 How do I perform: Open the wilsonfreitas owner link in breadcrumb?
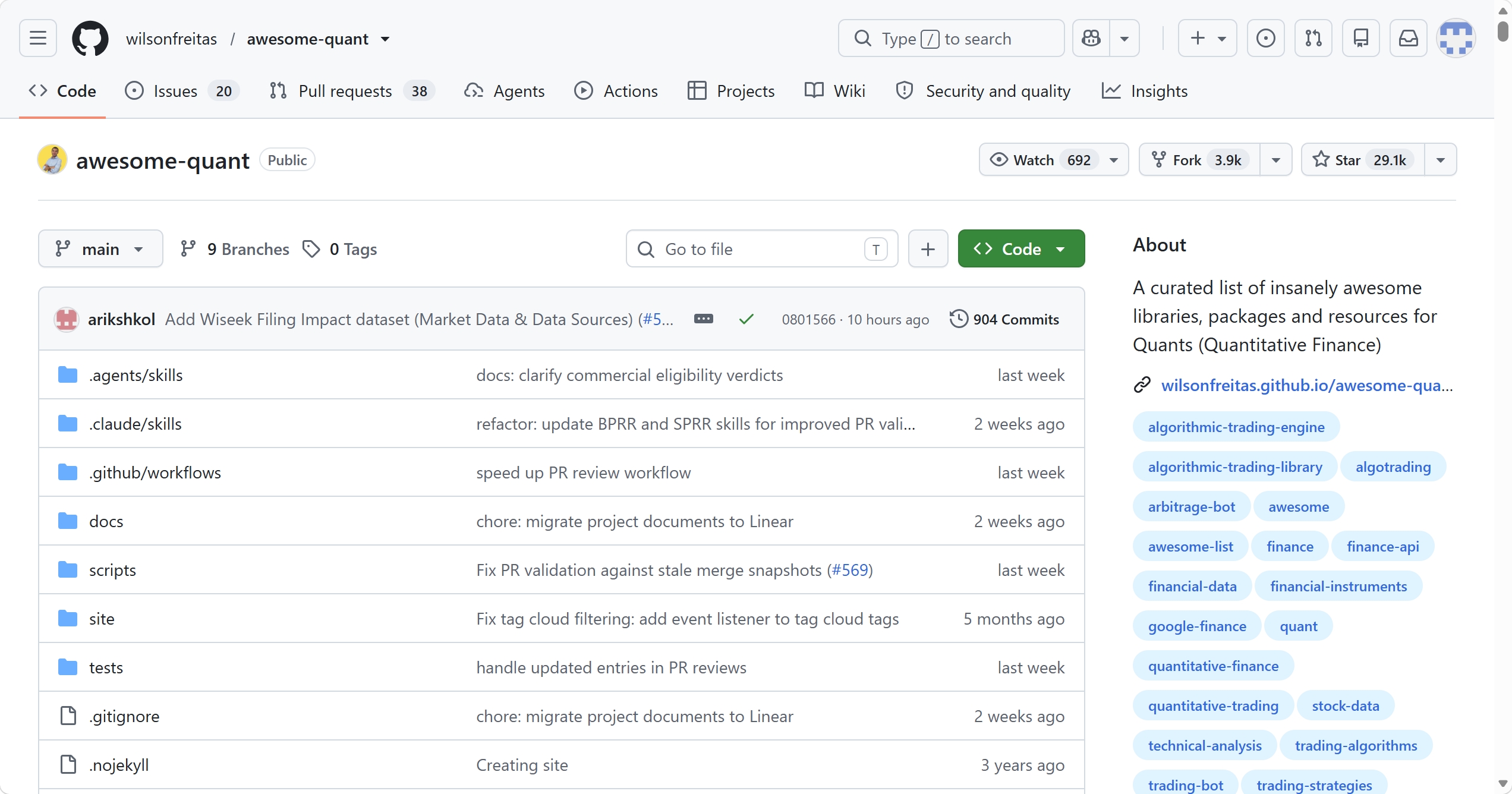(171, 39)
